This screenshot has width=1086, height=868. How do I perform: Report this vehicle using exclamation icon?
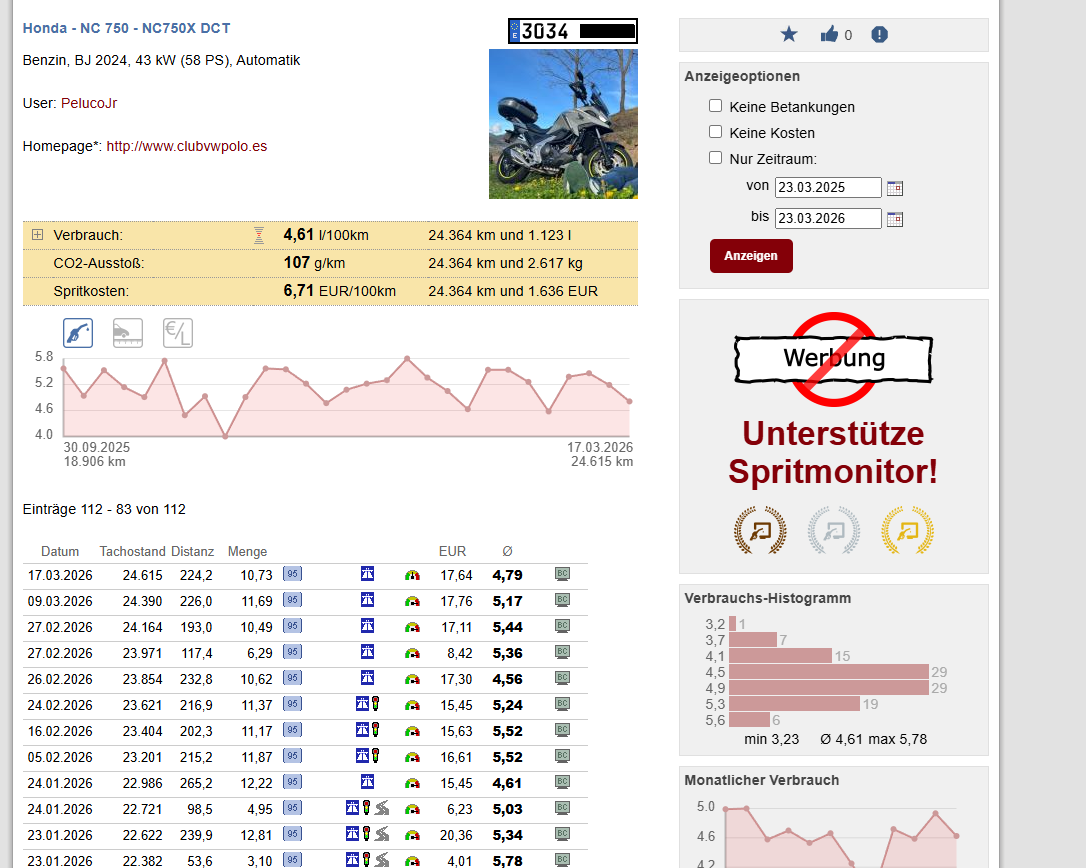[x=879, y=35]
